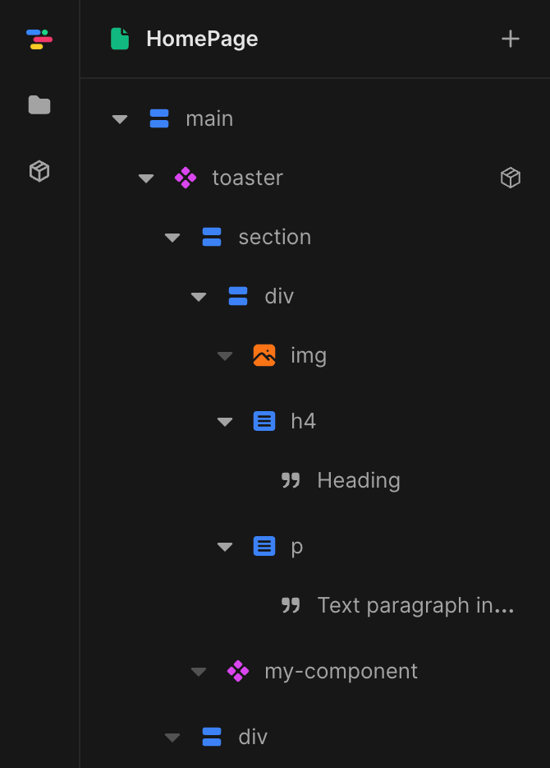The image size is (550, 768).
Task: Click the my-component purple diamond icon
Action: tap(238, 671)
